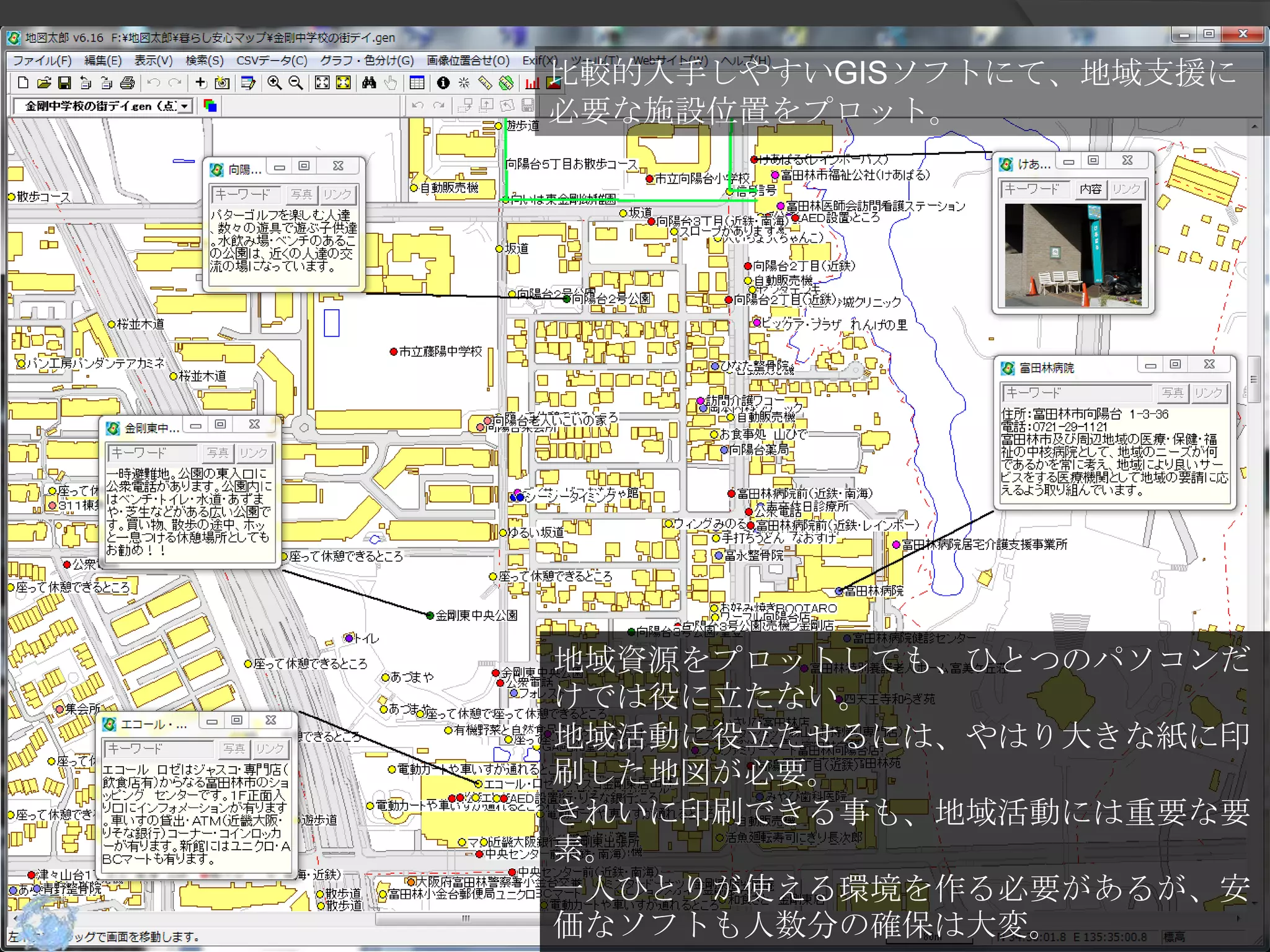1270x952 pixels.
Task: Click the photo thumbnail in けあ popup
Action: click(1073, 255)
